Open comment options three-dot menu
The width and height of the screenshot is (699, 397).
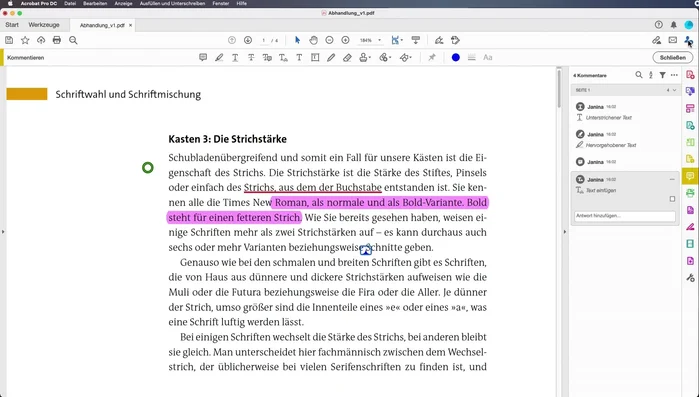[674, 75]
